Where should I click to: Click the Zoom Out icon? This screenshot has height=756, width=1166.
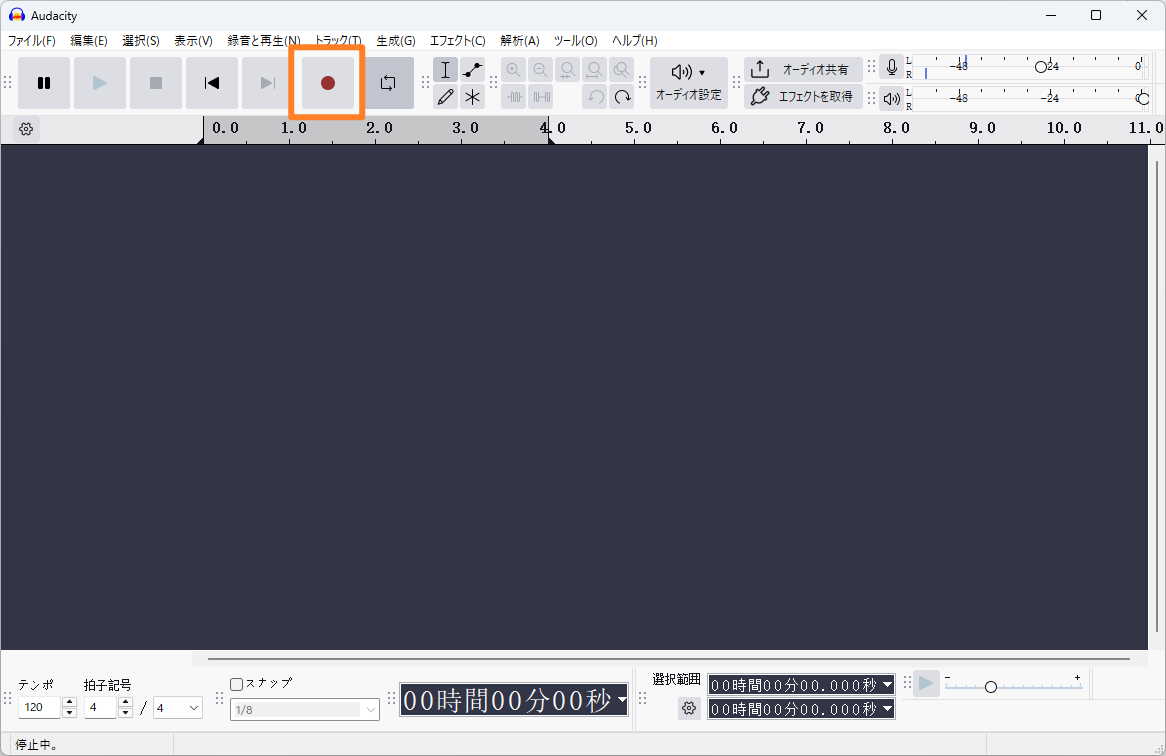click(x=540, y=69)
